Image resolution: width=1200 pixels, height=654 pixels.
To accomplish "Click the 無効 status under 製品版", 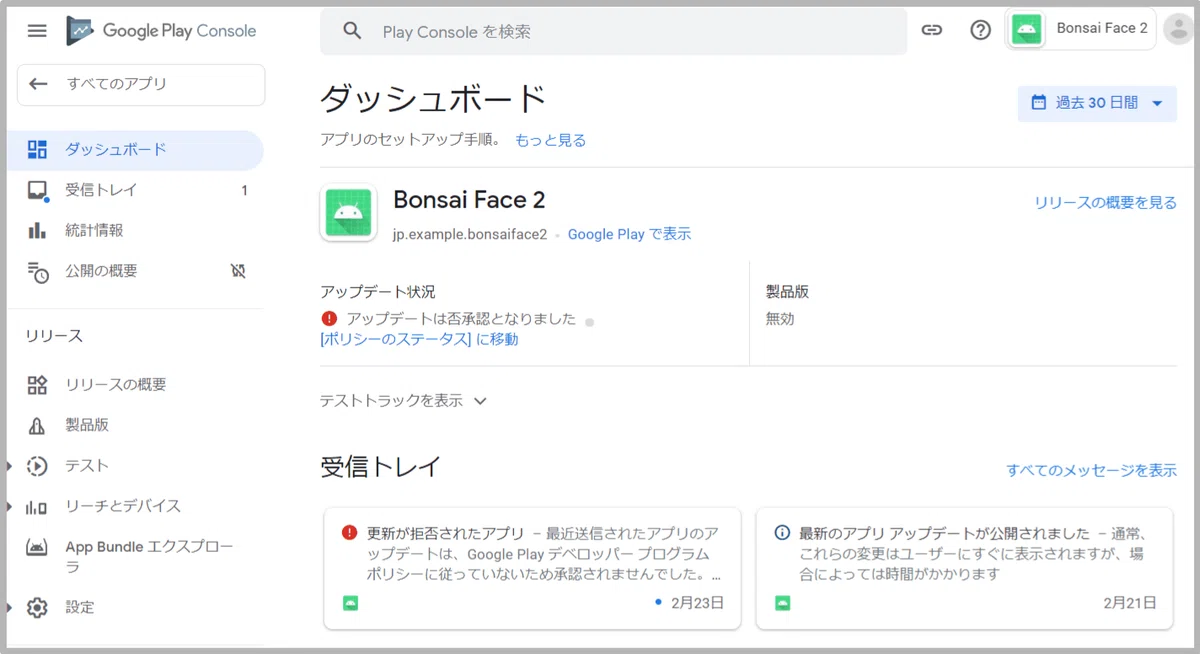I will point(780,319).
